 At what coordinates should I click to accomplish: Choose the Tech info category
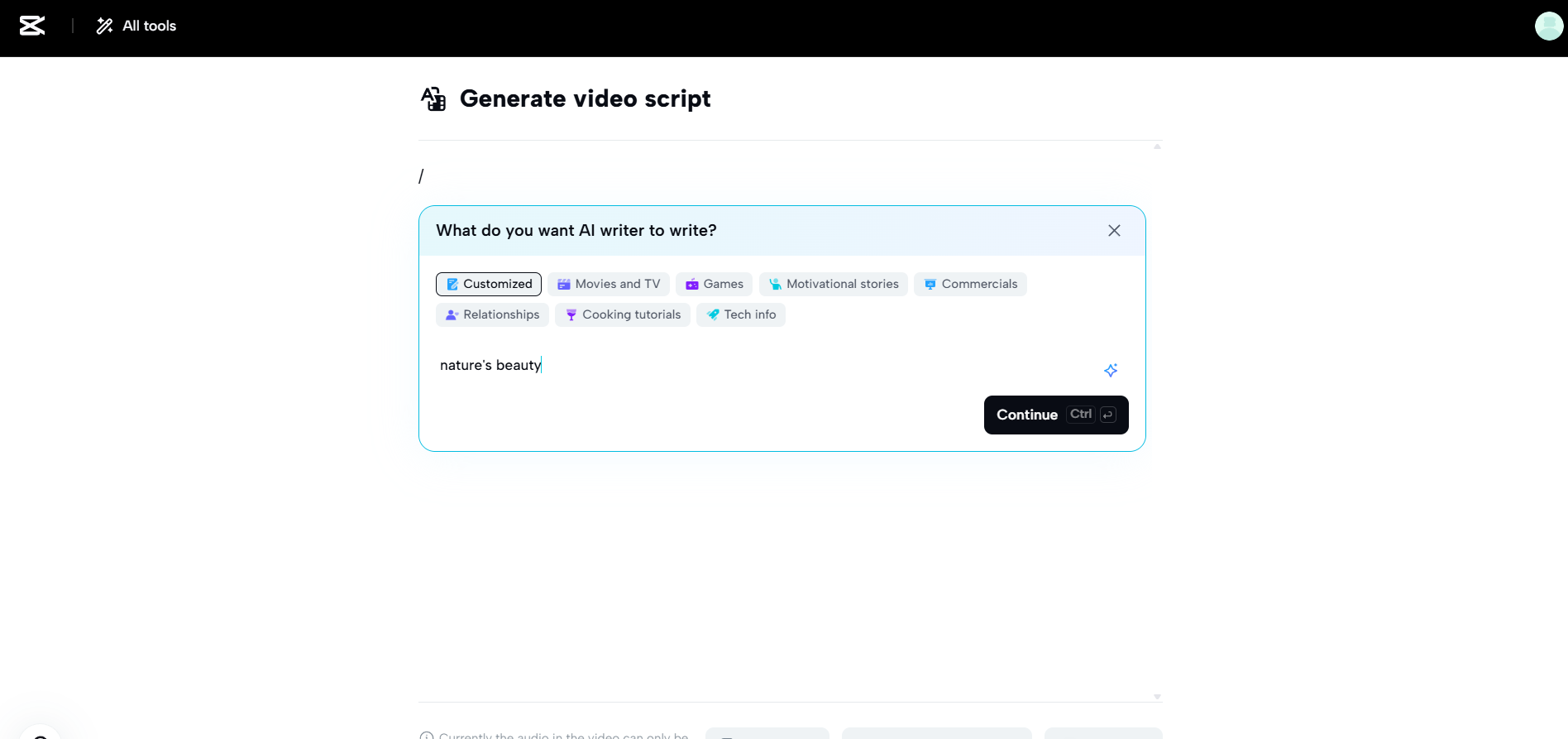[x=741, y=314]
